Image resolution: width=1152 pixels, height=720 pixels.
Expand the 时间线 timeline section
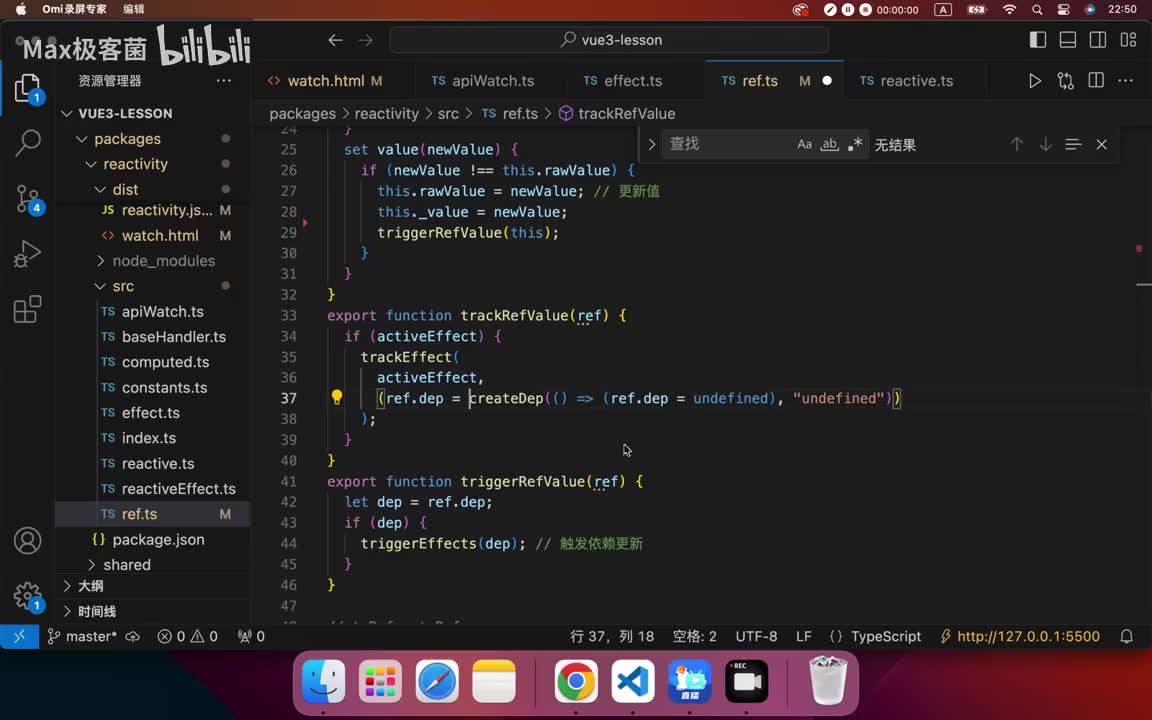(152, 611)
